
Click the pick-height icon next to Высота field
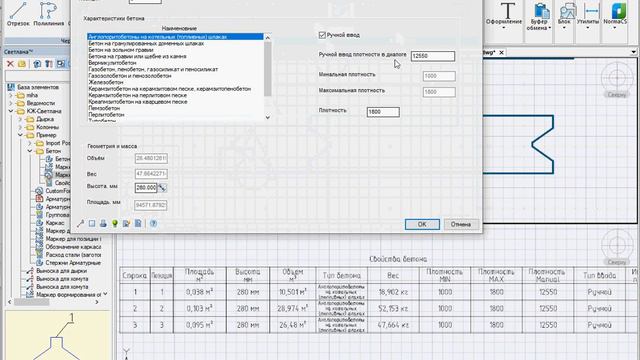[x=162, y=188]
